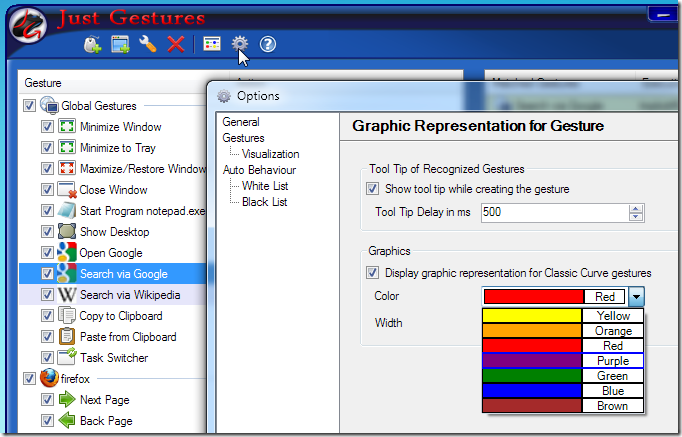
Task: Open help via question mark icon
Action: coord(268,44)
